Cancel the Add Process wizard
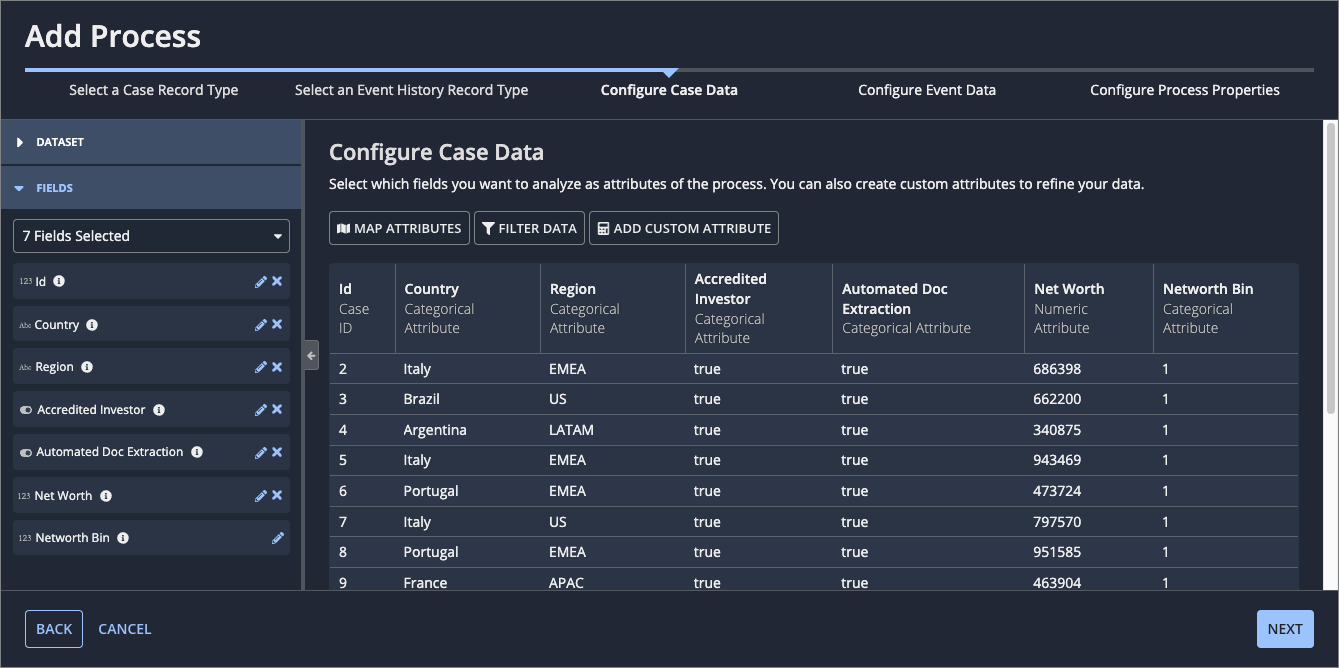The height and width of the screenshot is (668, 1339). [125, 629]
